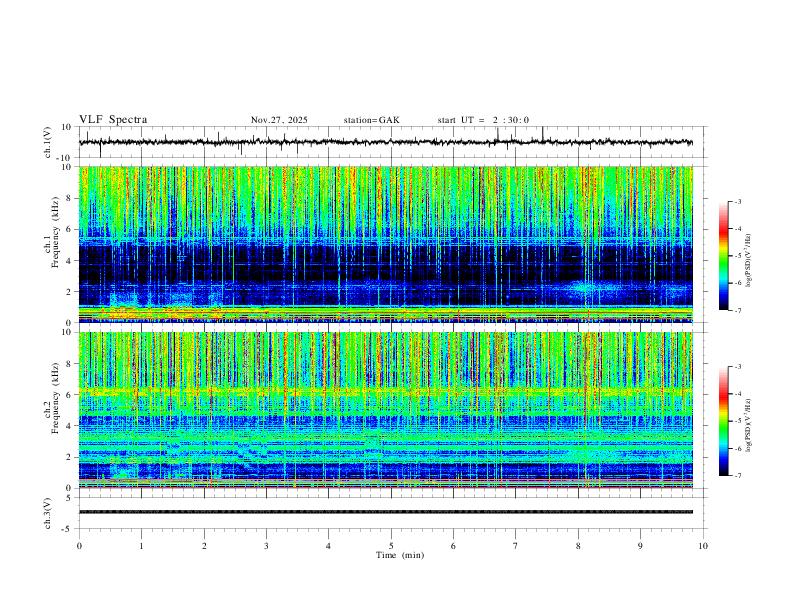Click the 'ch.1(V)' waveform axis label
This screenshot has width=792, height=612.
(x=49, y=142)
